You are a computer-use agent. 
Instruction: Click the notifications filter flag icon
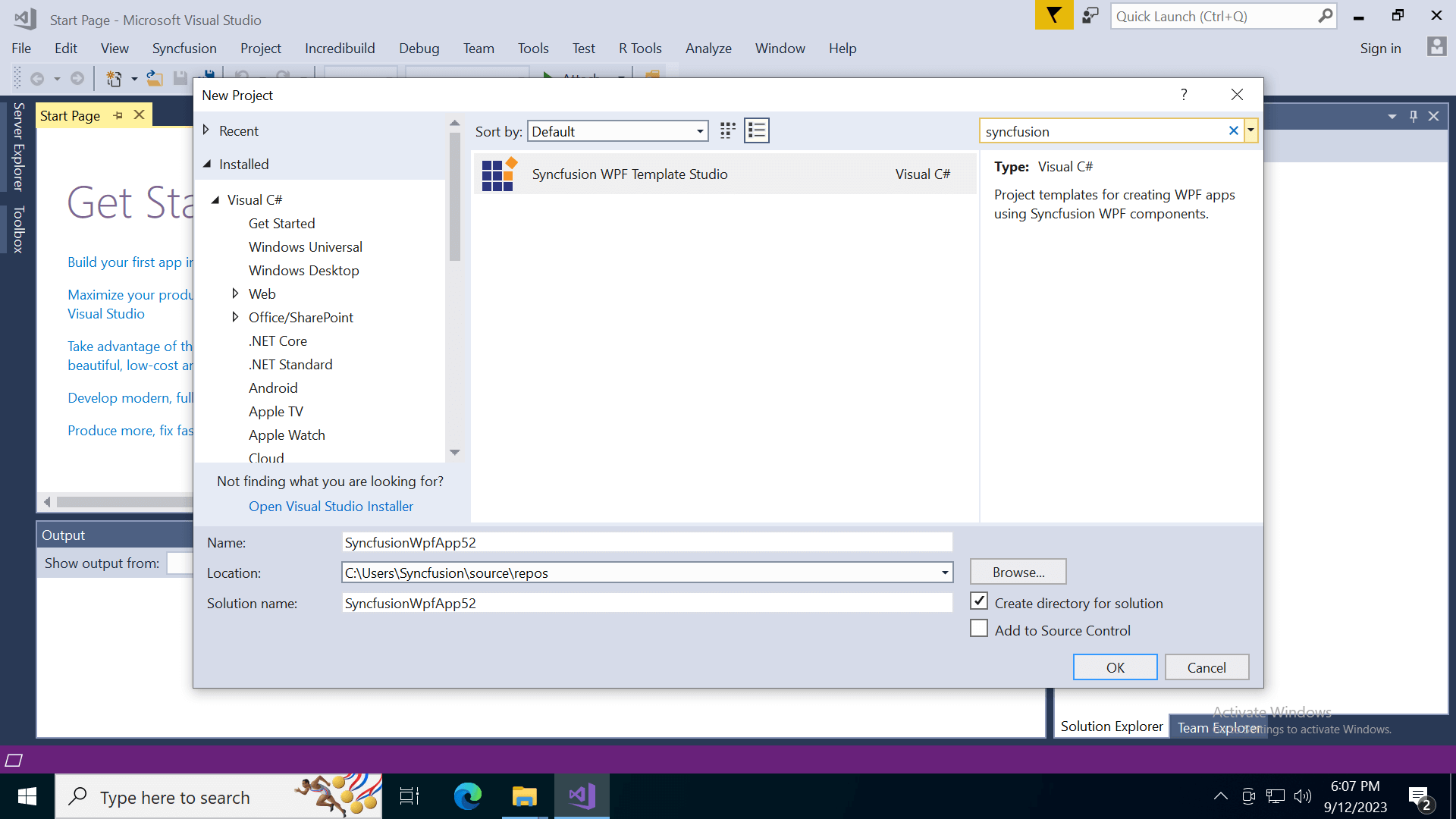pyautogui.click(x=1053, y=15)
